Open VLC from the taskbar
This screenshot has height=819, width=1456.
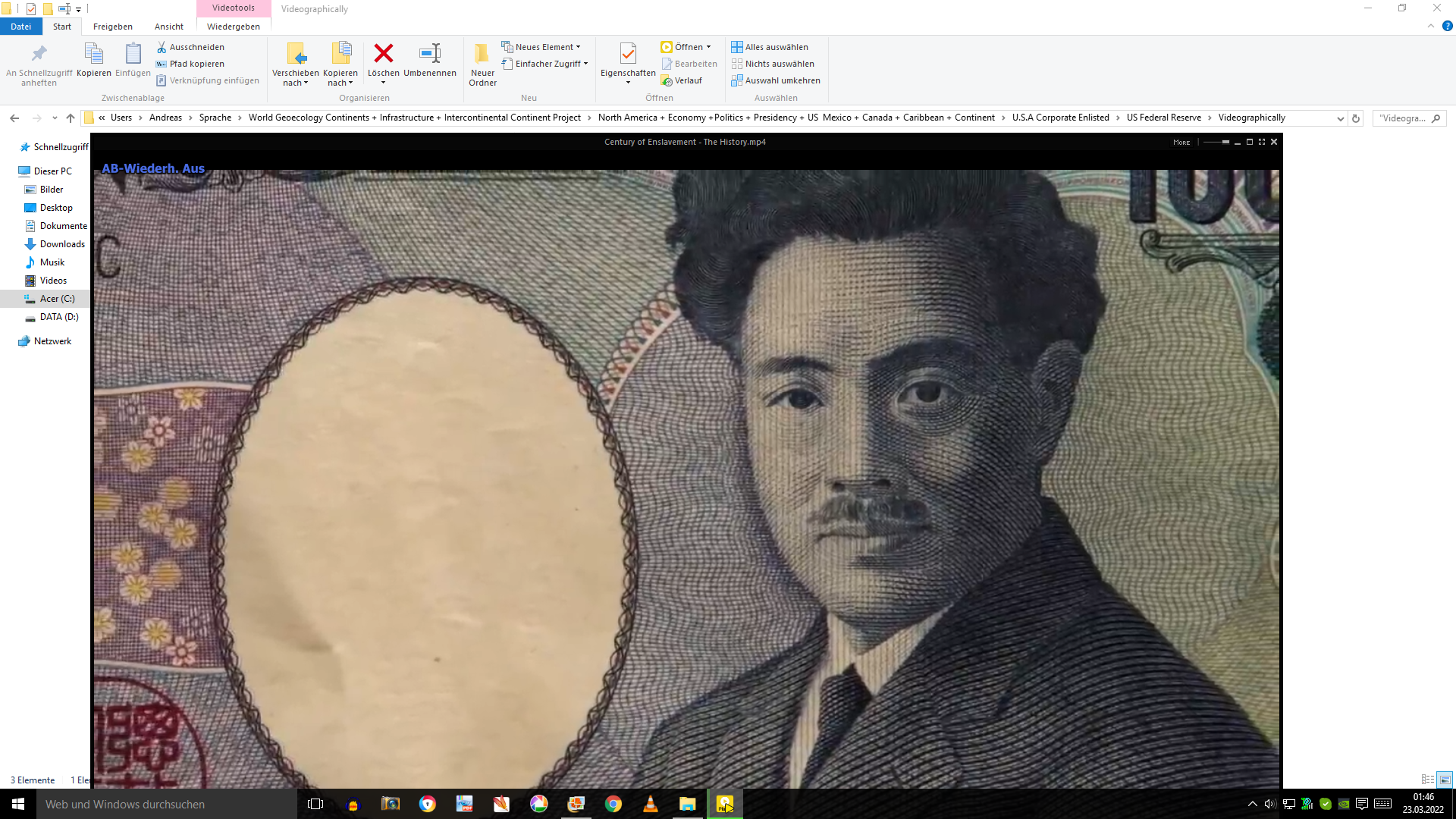pos(650,804)
